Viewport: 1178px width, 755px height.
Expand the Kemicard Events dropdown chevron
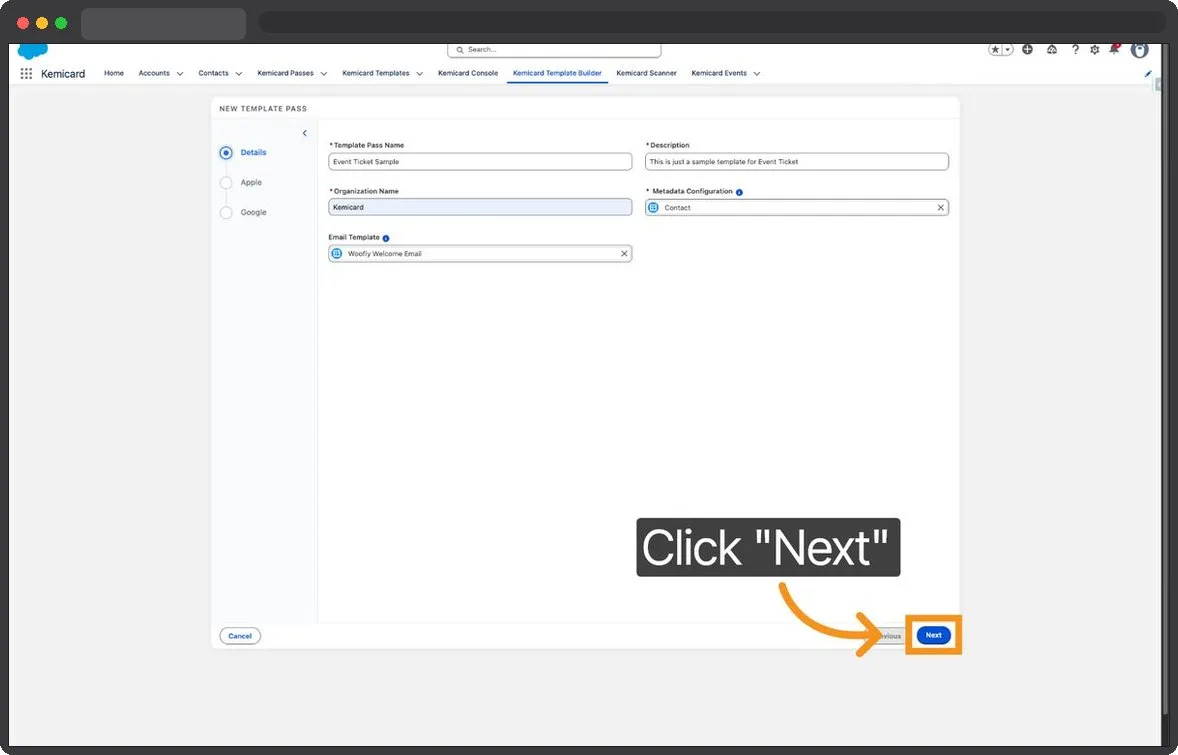click(x=757, y=74)
